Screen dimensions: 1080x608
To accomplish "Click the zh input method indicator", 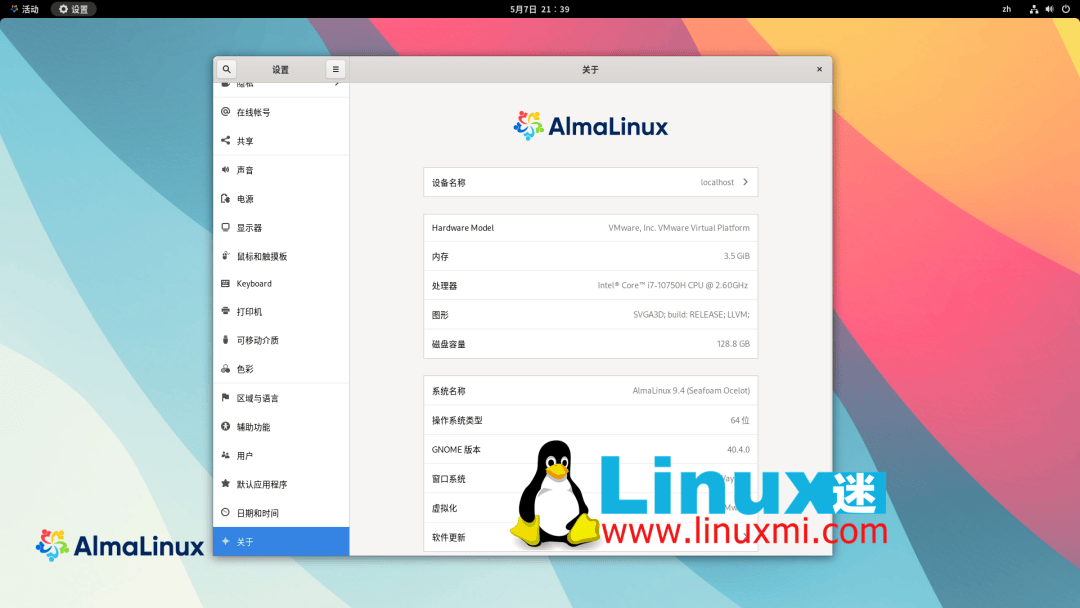I will click(1006, 9).
